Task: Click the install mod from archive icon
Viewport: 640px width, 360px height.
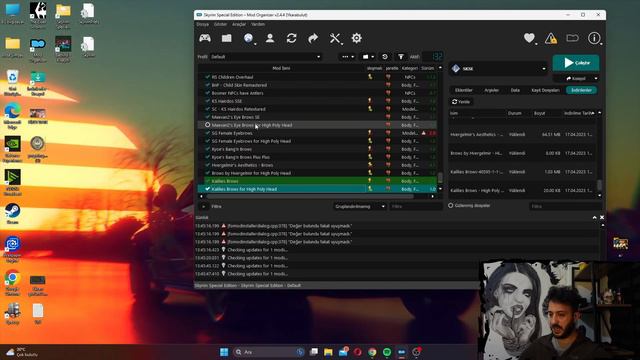Action: click(x=227, y=38)
